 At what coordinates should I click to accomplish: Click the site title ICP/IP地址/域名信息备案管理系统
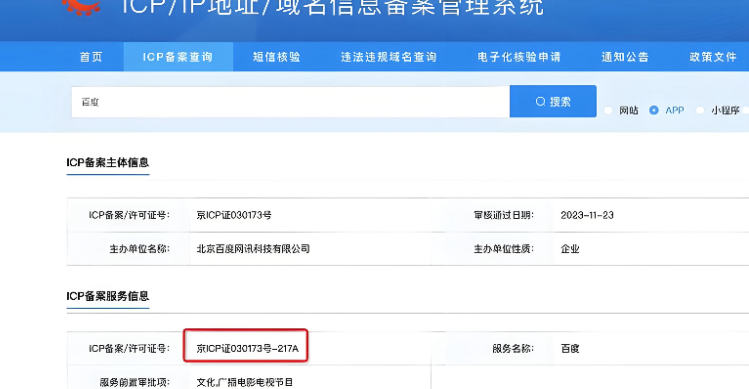point(333,7)
